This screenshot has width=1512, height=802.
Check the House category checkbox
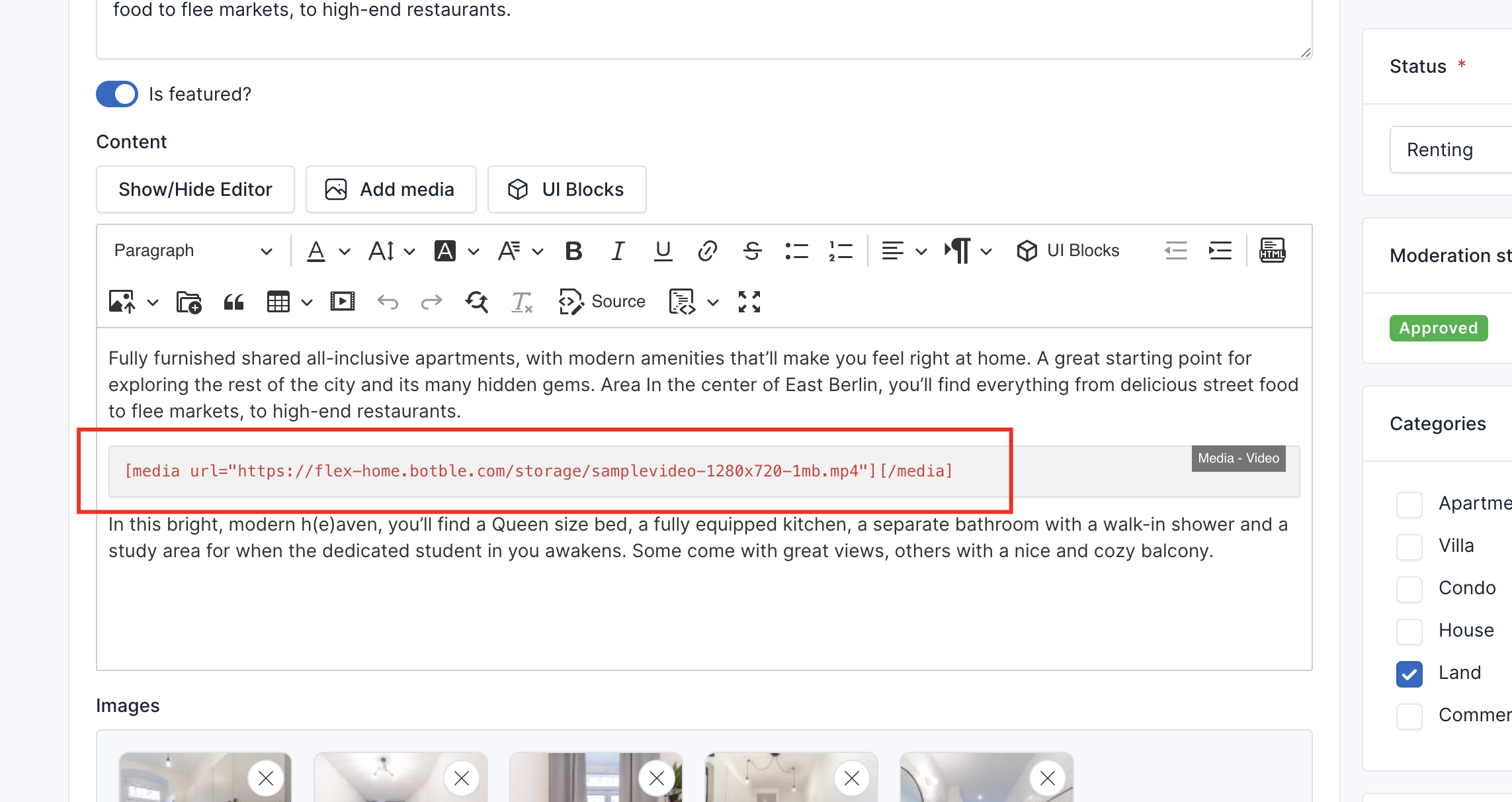(1409, 631)
